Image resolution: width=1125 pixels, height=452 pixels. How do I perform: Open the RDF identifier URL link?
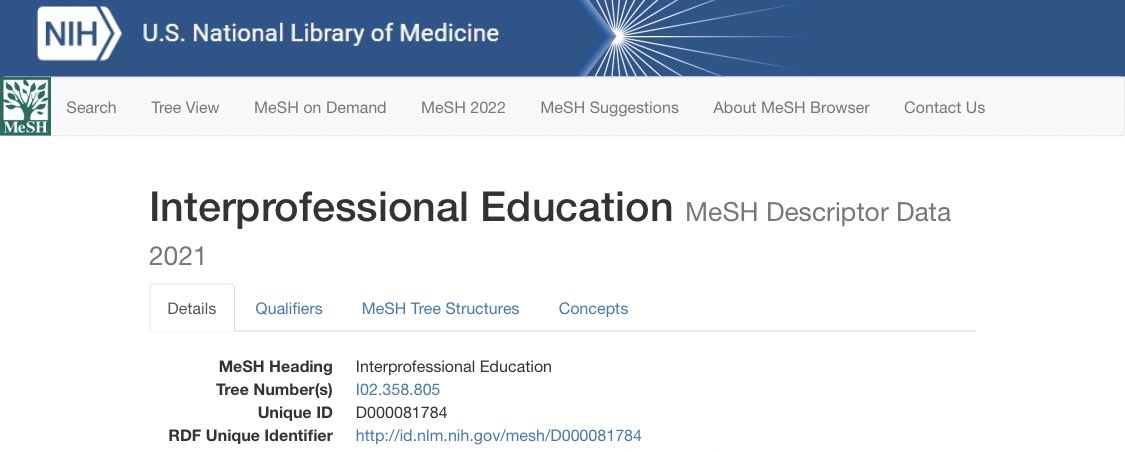pos(499,435)
